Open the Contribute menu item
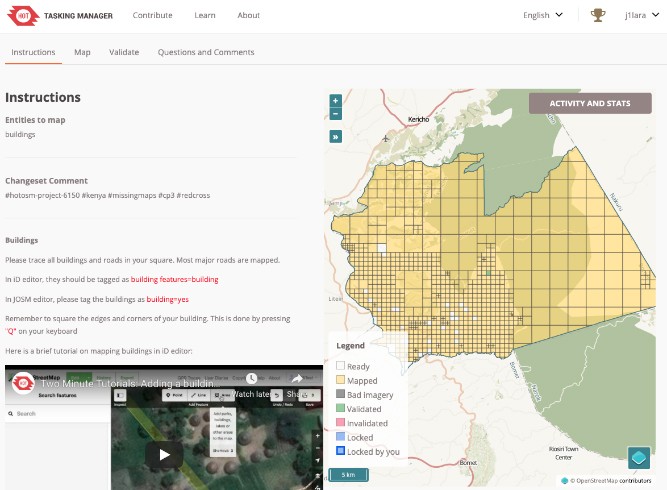 pos(152,15)
